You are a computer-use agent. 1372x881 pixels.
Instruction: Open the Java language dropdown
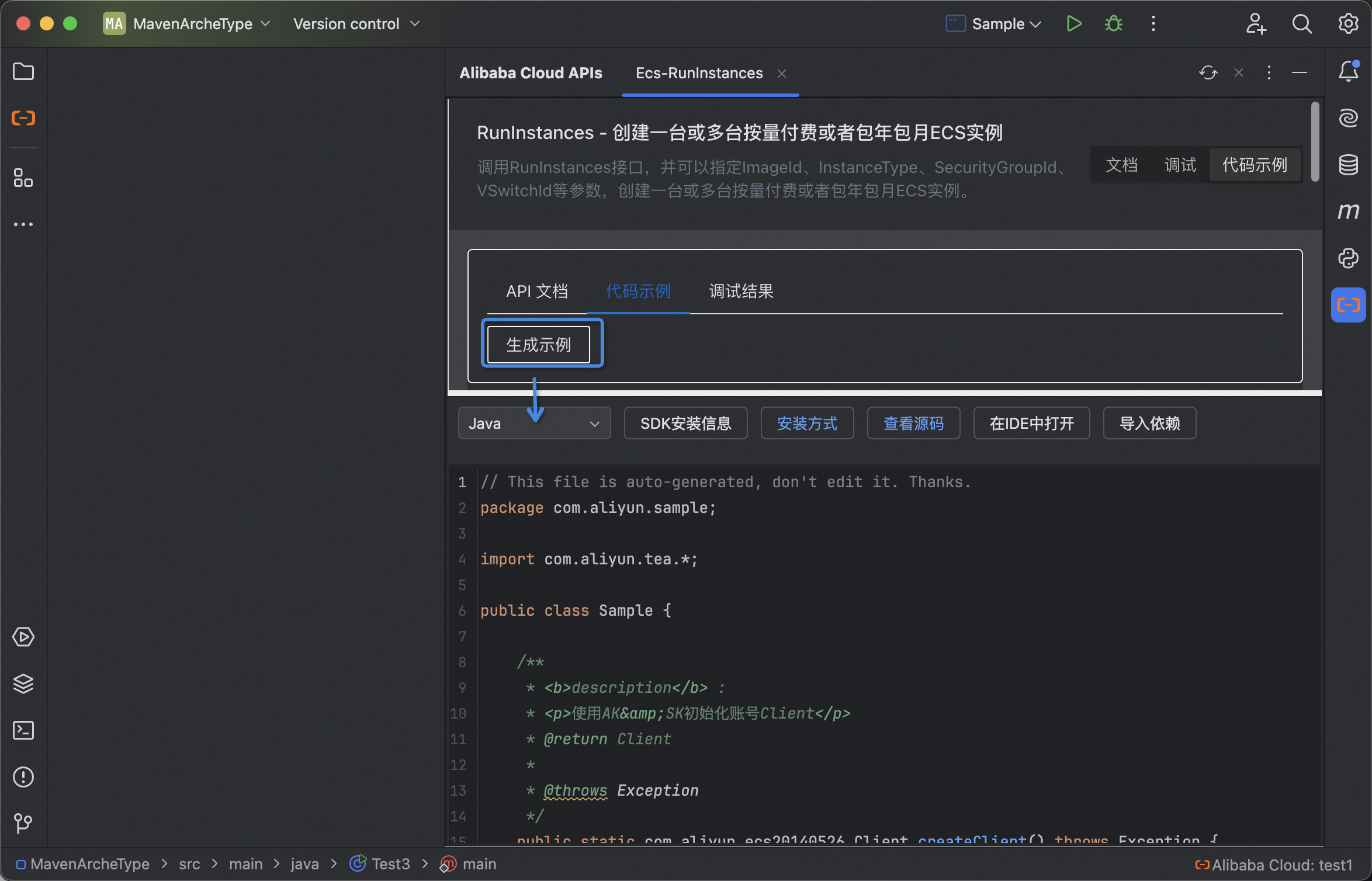[x=535, y=424]
